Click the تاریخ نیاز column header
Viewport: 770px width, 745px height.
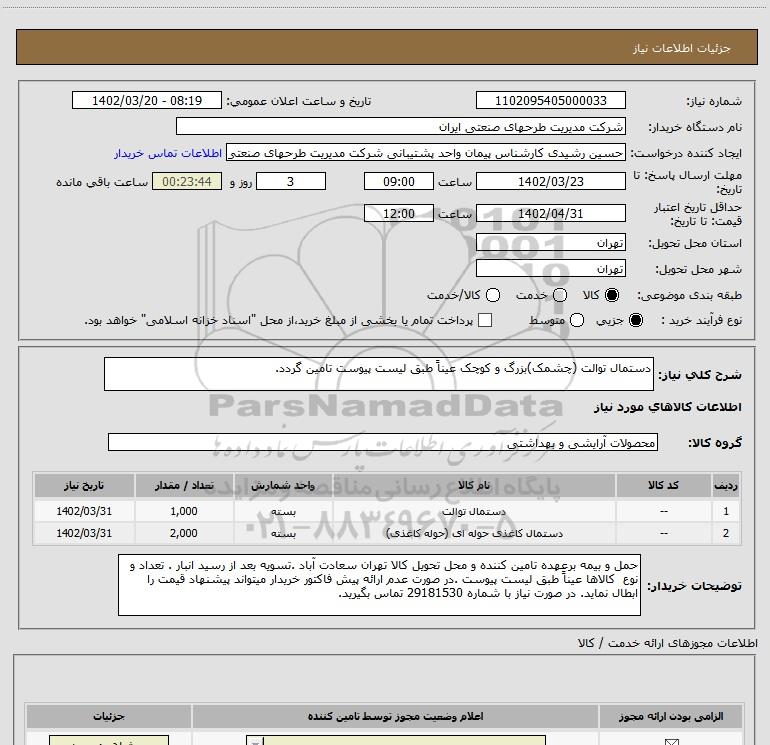84,485
